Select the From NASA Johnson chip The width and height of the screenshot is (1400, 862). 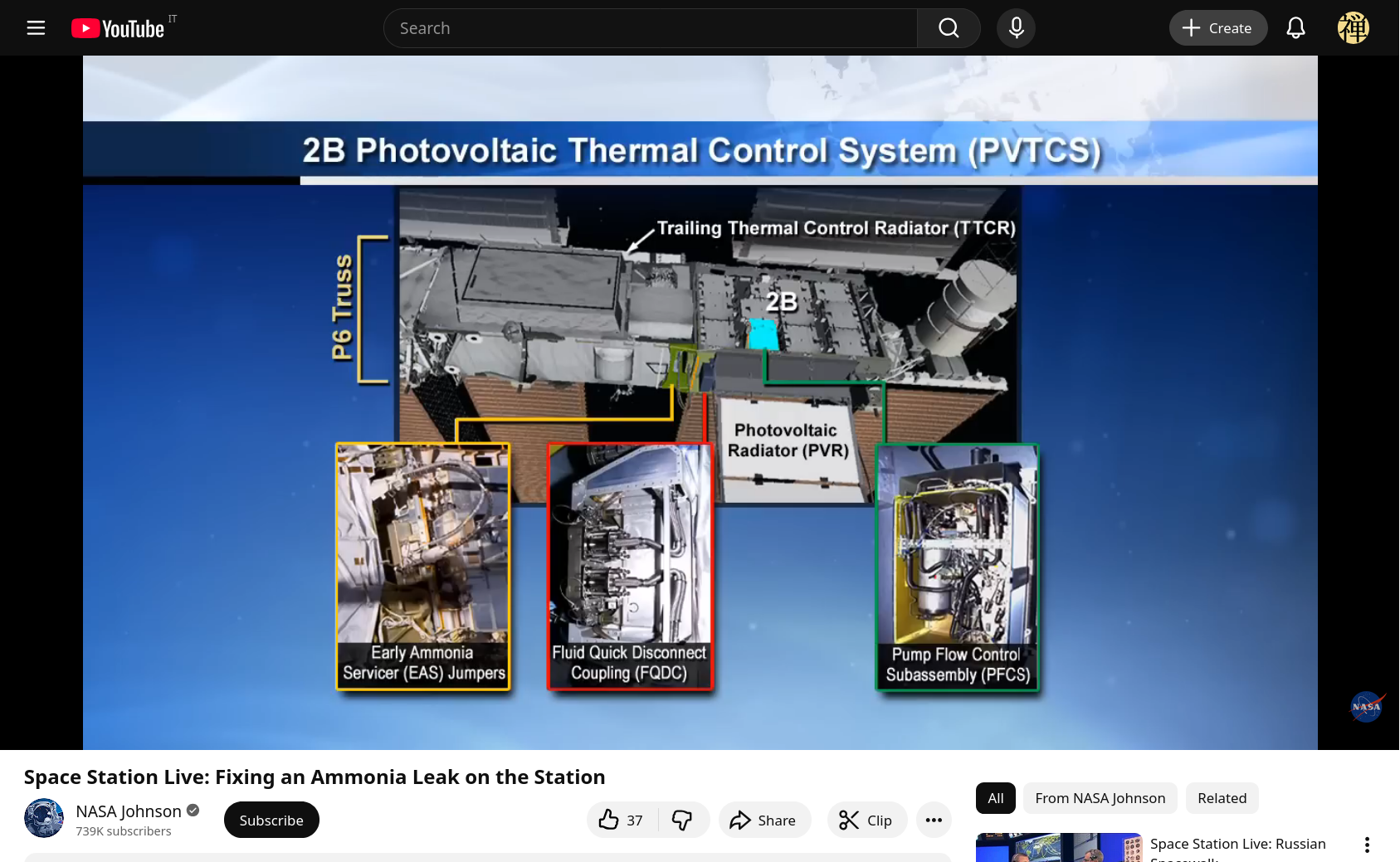coord(1100,798)
